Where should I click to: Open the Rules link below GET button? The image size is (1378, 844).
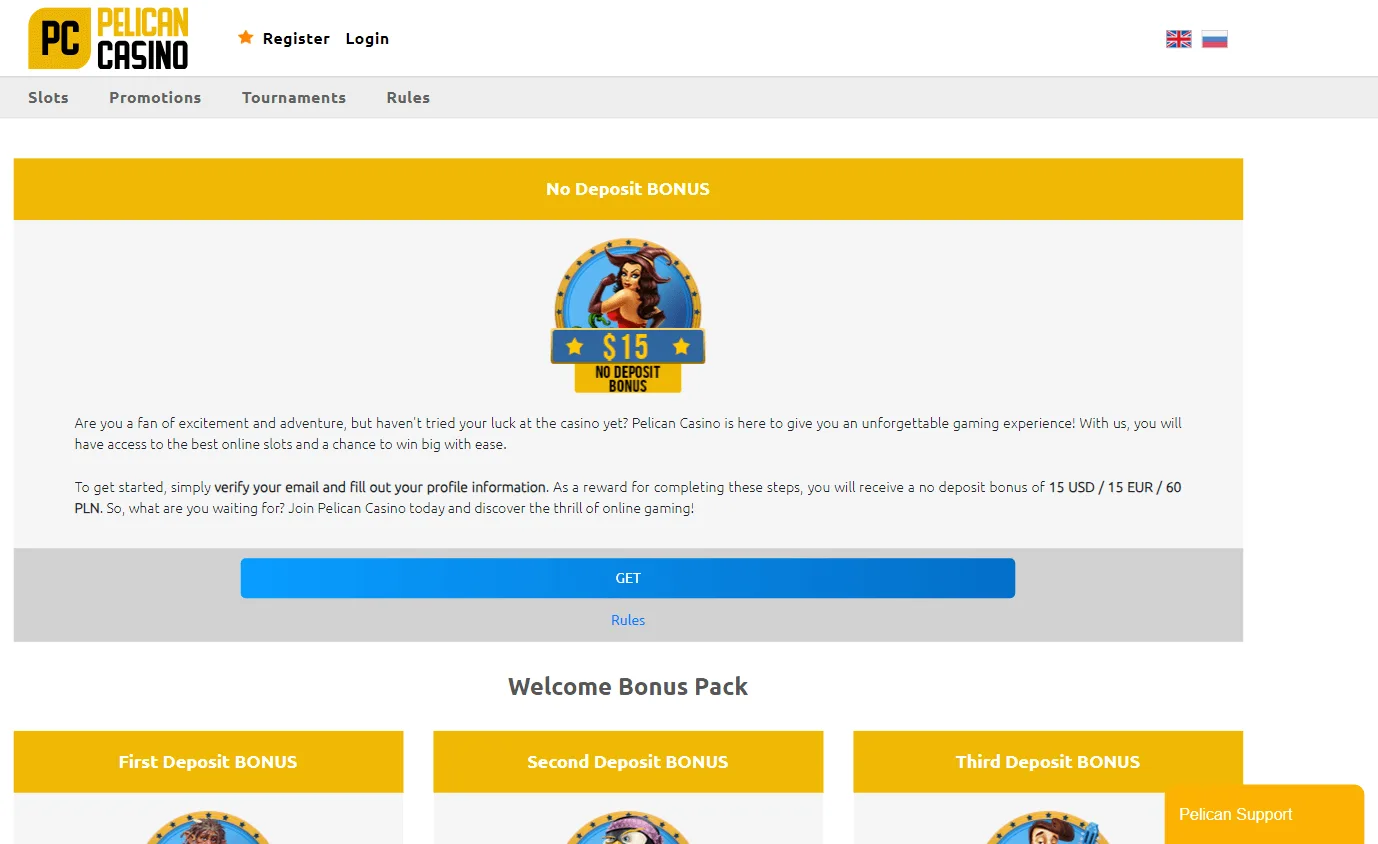pos(628,620)
